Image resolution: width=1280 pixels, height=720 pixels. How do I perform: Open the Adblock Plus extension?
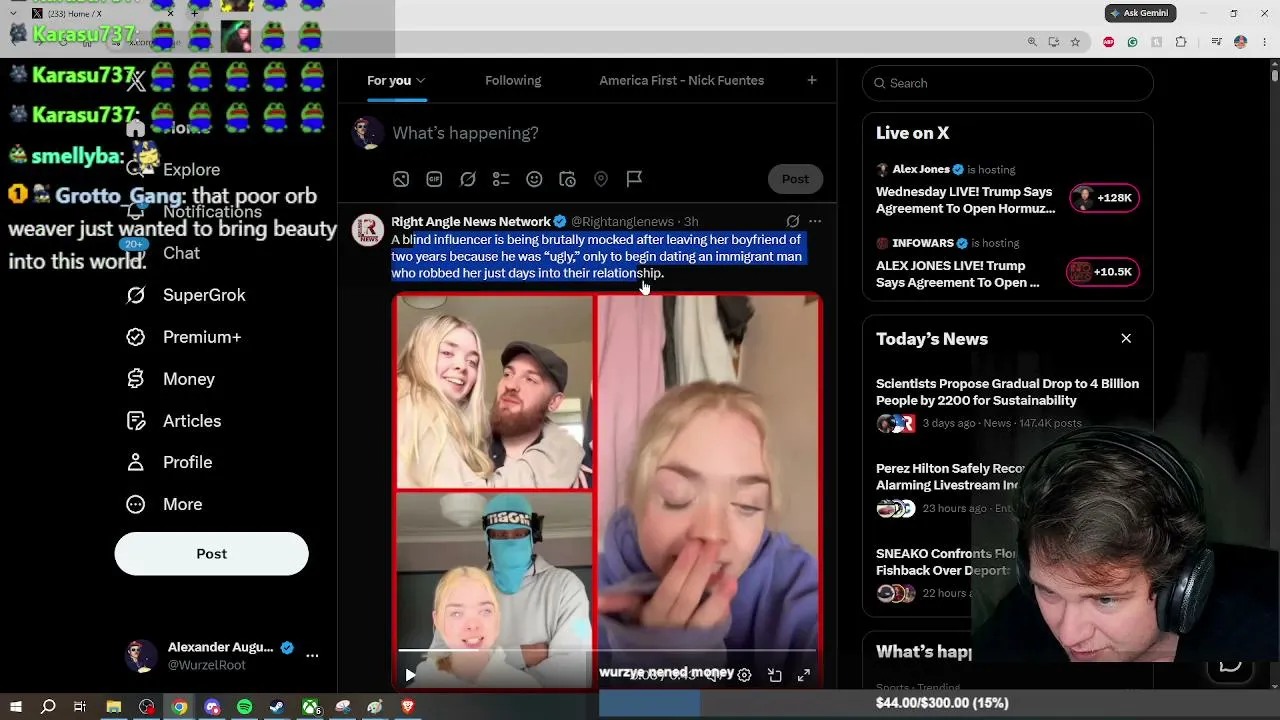(x=1108, y=42)
